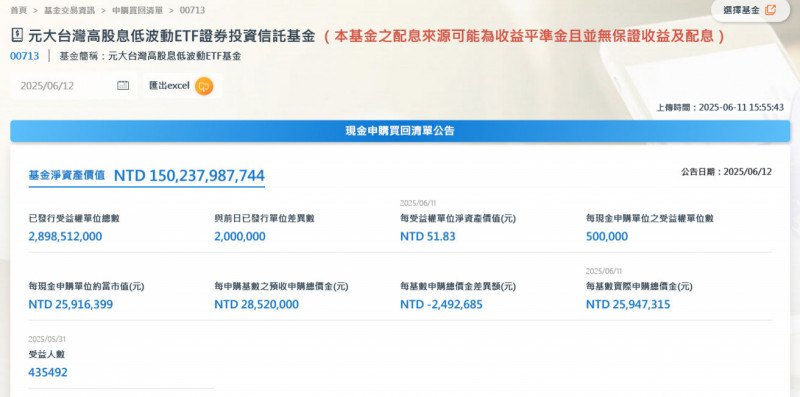Click the NTD 51.83 NAV per unit
Image resolution: width=800 pixels, height=397 pixels.
click(428, 237)
